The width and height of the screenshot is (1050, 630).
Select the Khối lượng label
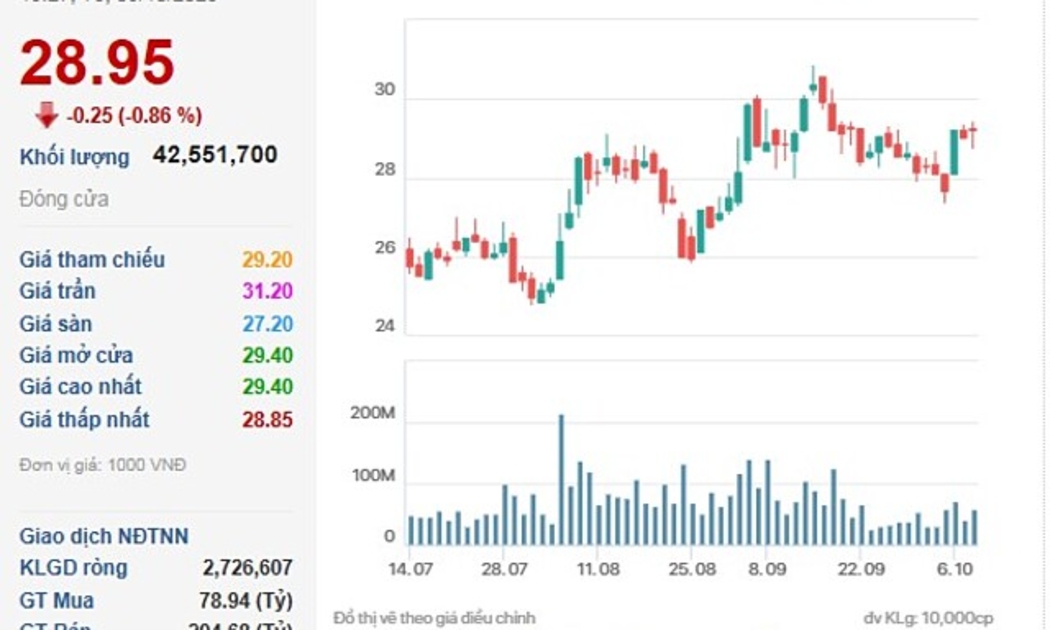[75, 157]
